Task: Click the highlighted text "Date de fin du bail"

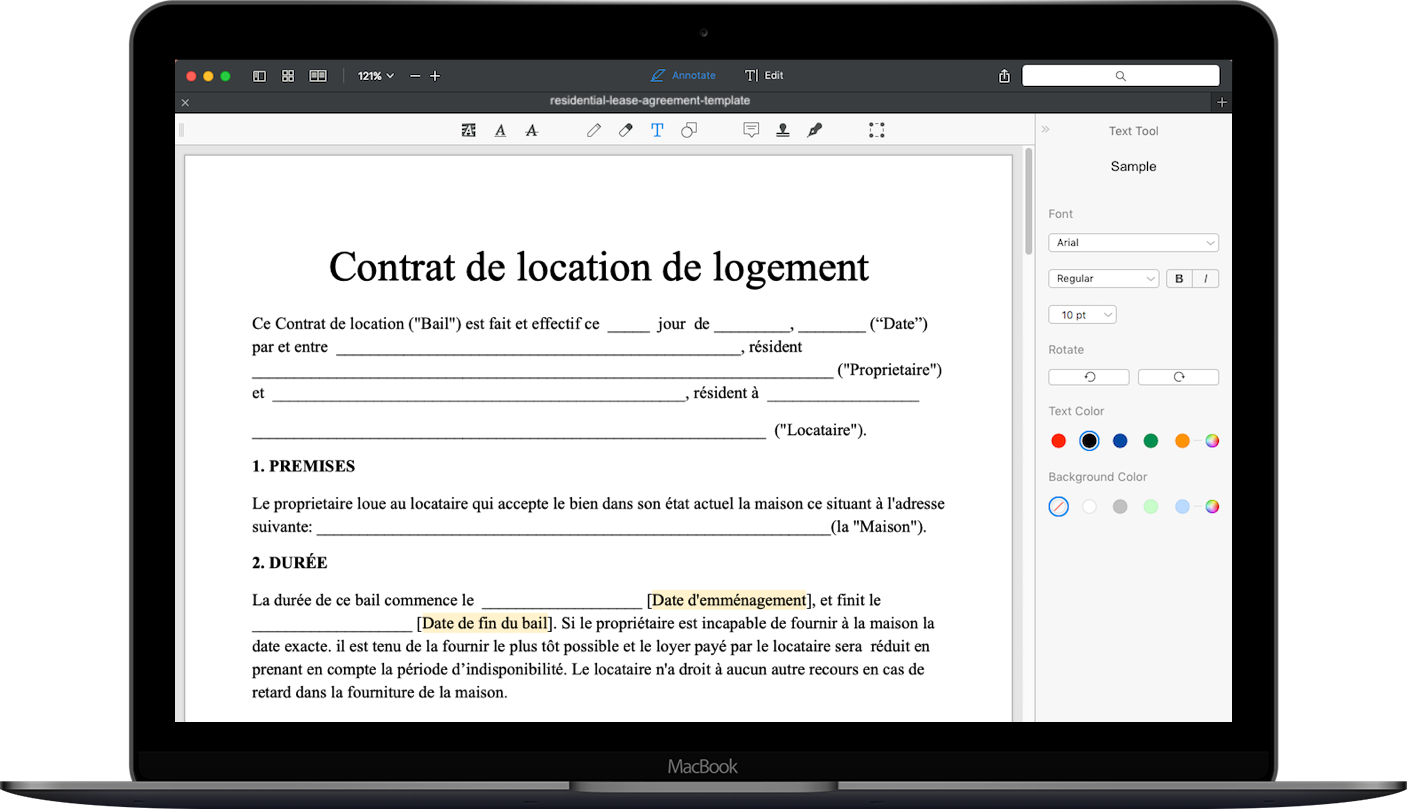Action: pyautogui.click(x=485, y=623)
